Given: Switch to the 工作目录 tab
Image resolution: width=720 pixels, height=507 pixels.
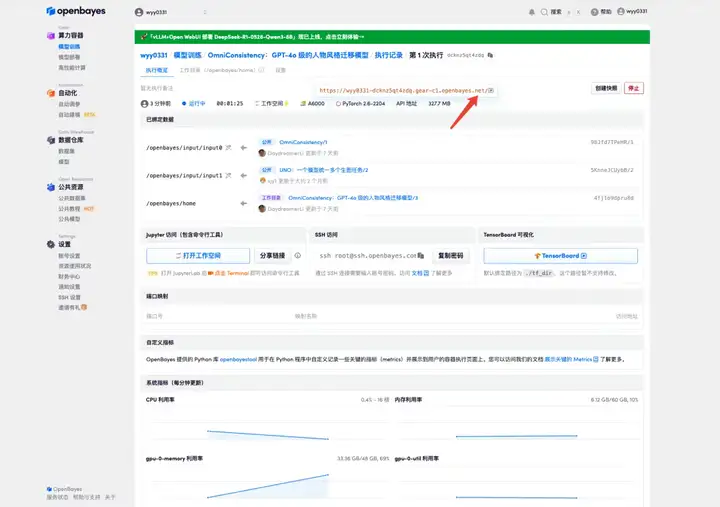Looking at the screenshot, I should tap(222, 70).
